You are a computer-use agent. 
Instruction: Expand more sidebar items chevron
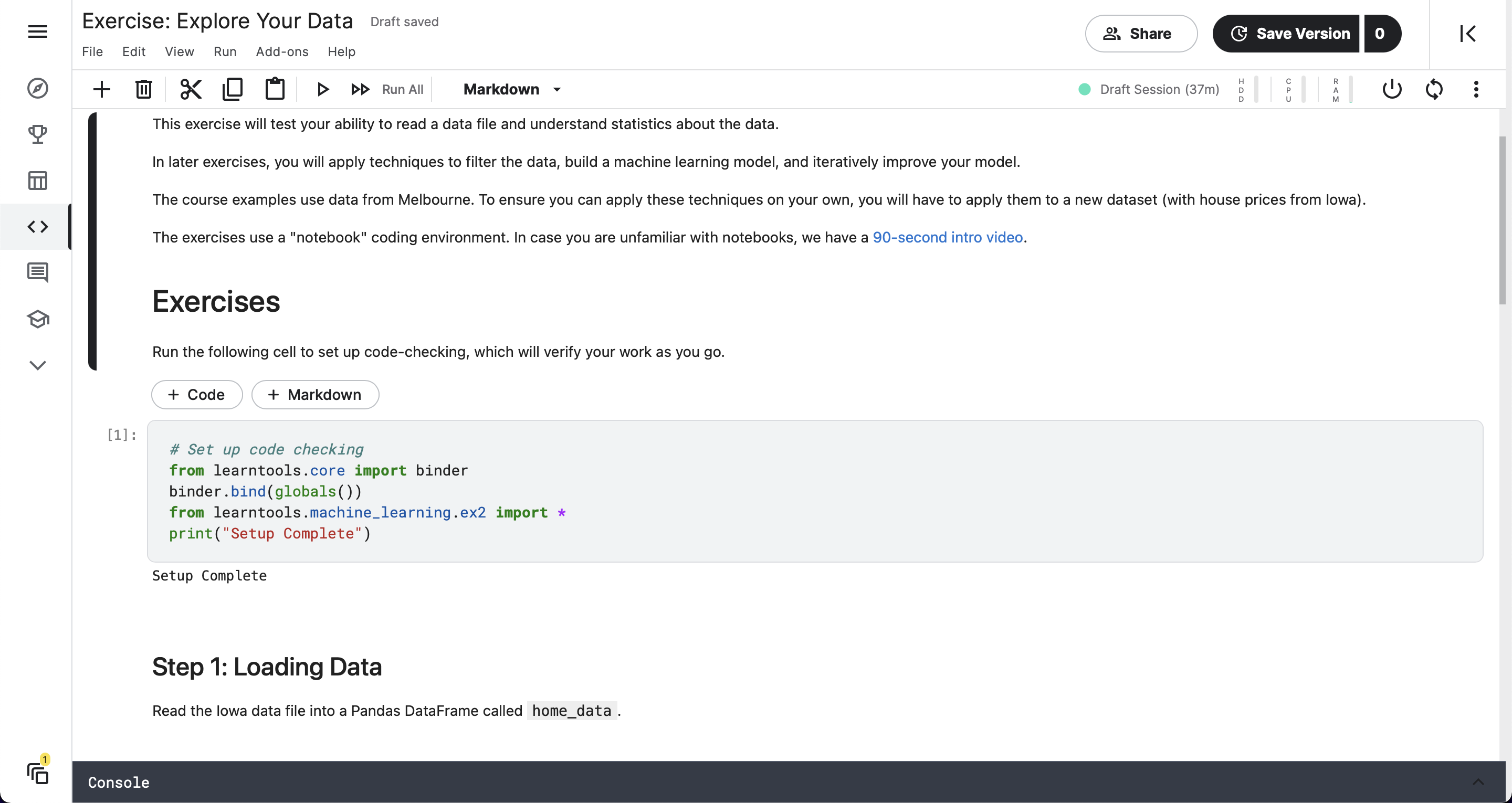[x=38, y=365]
